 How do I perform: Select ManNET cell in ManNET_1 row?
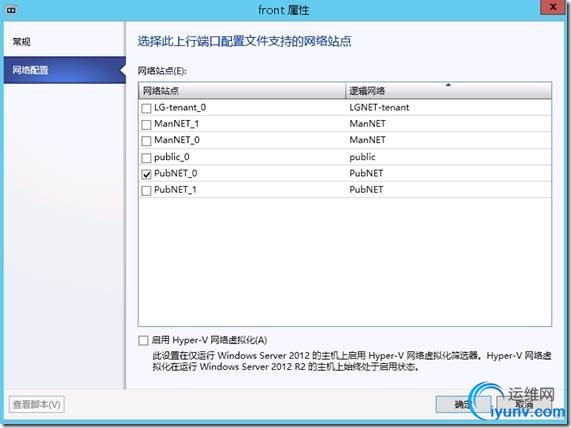367,124
